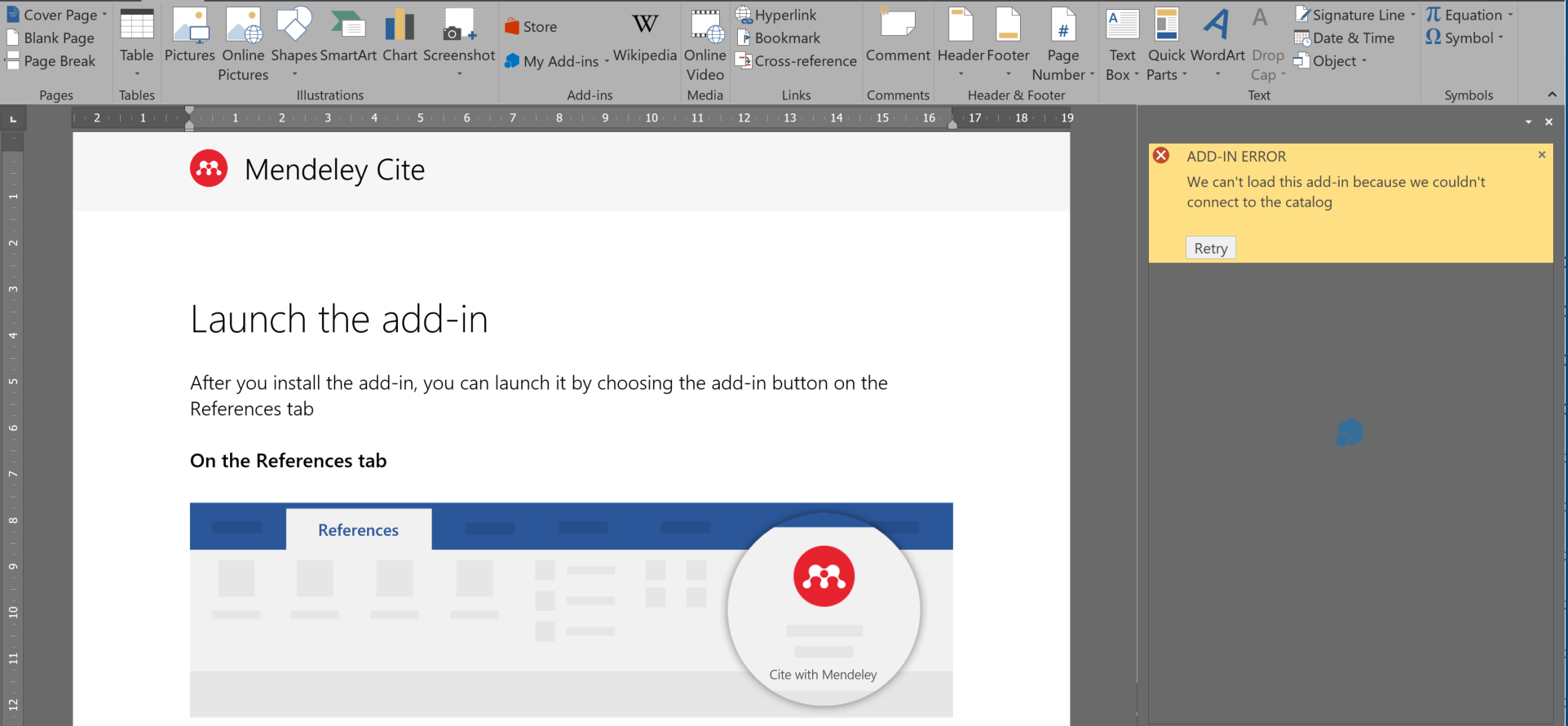The image size is (1568, 726).
Task: Open the Office Store
Action: 531,27
